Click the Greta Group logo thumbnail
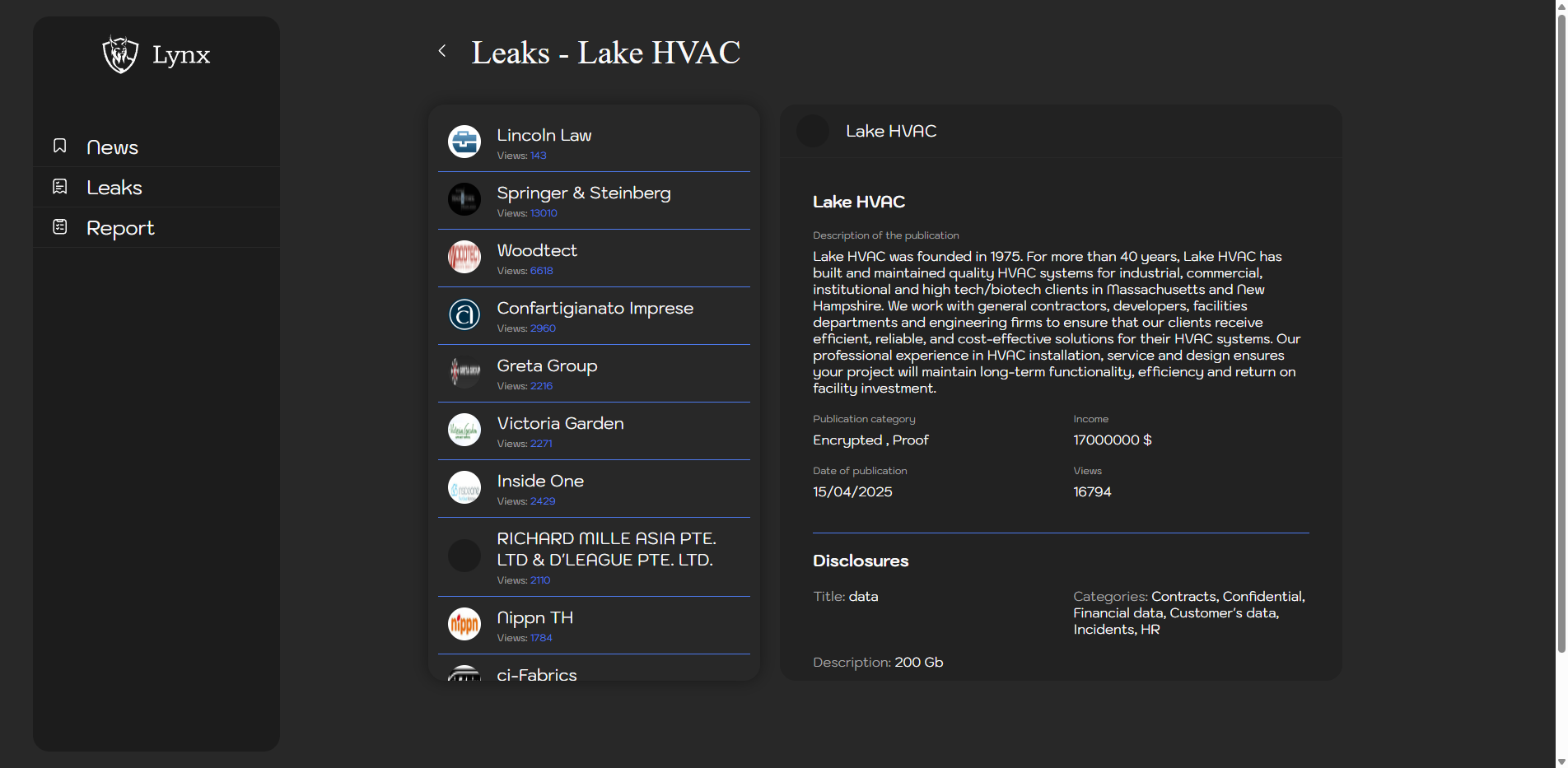The width and height of the screenshot is (1568, 768). tap(464, 372)
